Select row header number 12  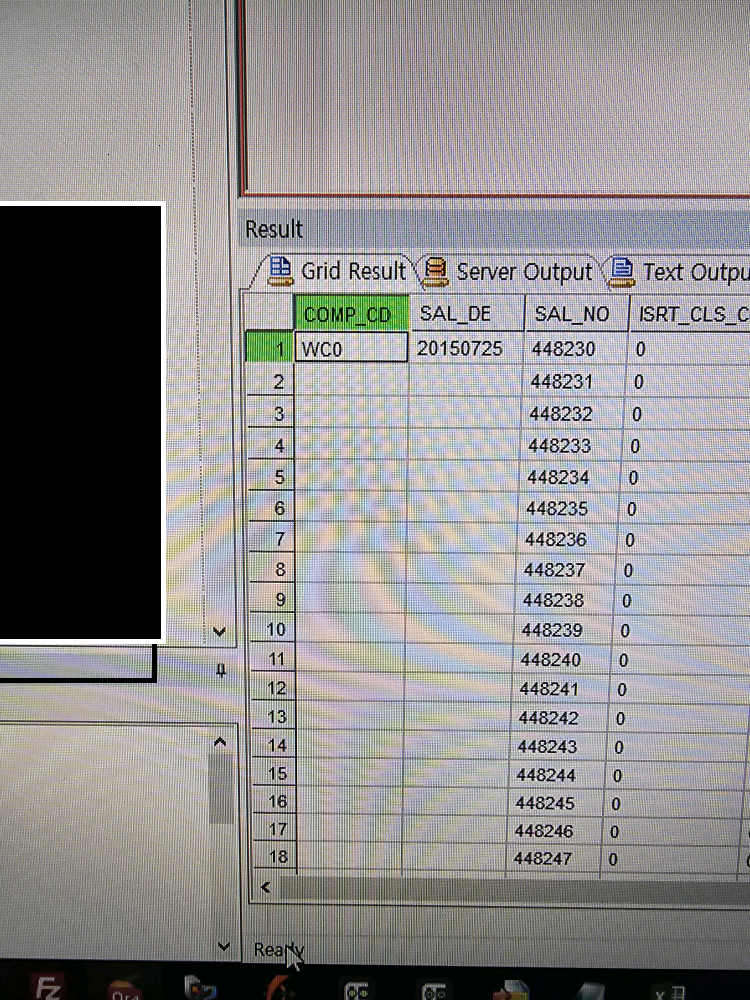[274, 689]
